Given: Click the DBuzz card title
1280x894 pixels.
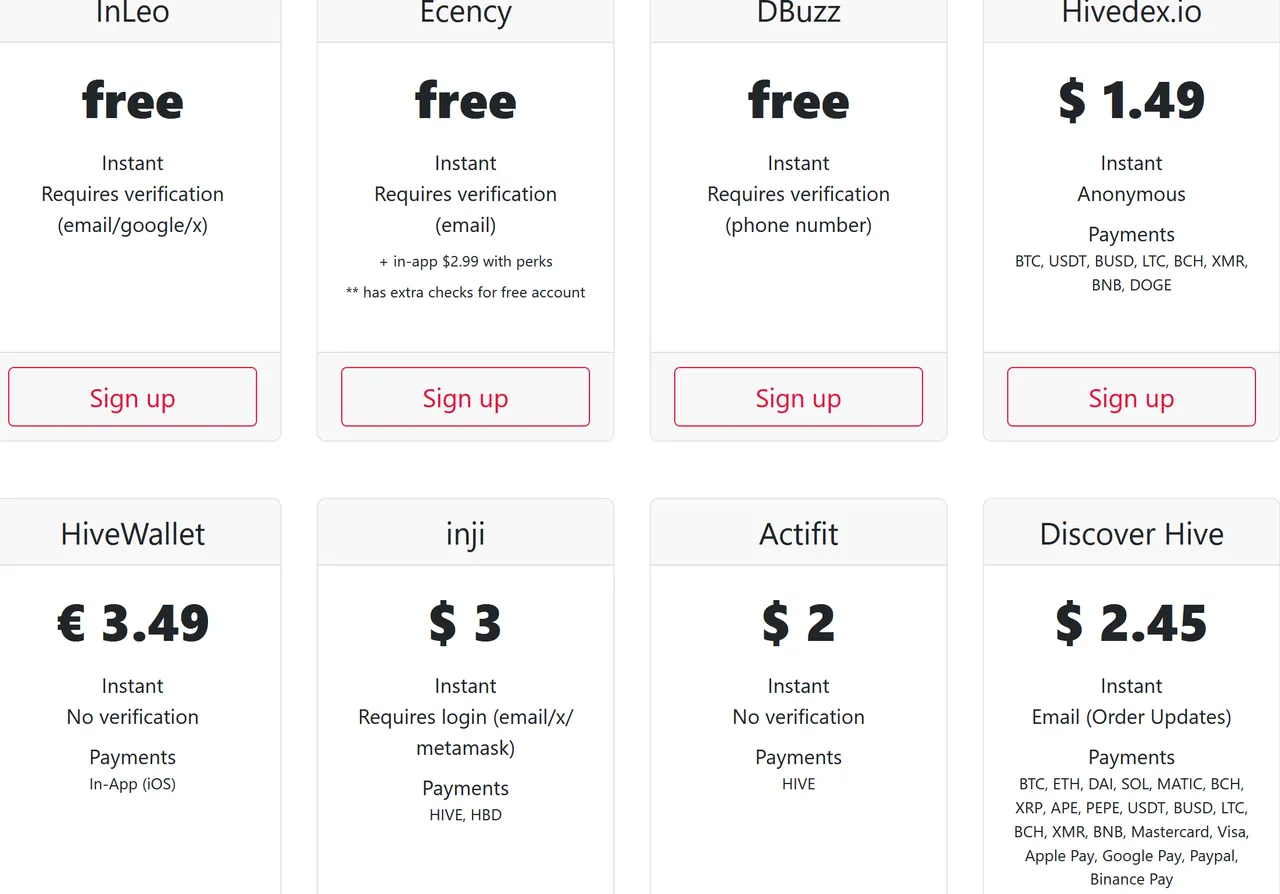Looking at the screenshot, I should coord(798,13).
